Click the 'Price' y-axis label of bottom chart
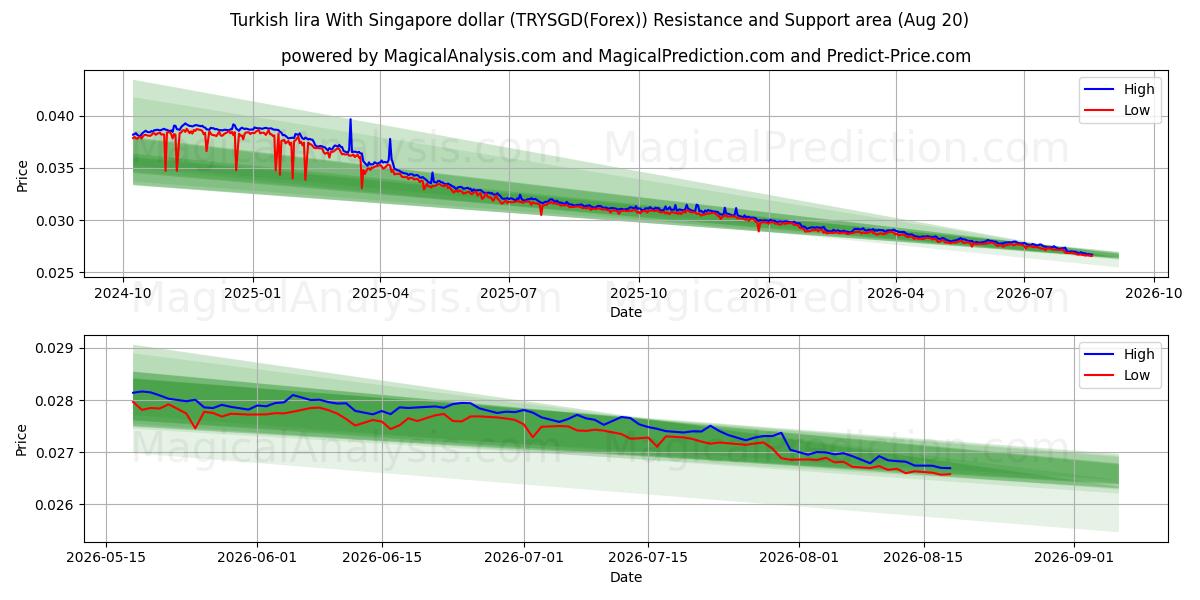This screenshot has width=1200, height=600. pyautogui.click(x=22, y=439)
